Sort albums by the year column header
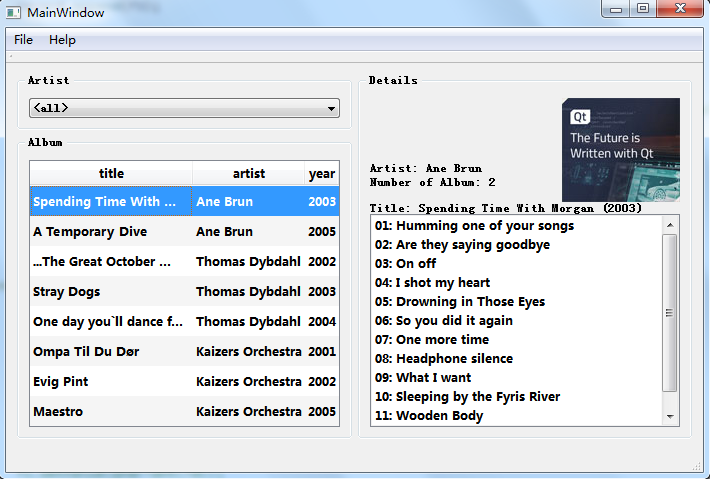This screenshot has height=479, width=710. (x=322, y=173)
